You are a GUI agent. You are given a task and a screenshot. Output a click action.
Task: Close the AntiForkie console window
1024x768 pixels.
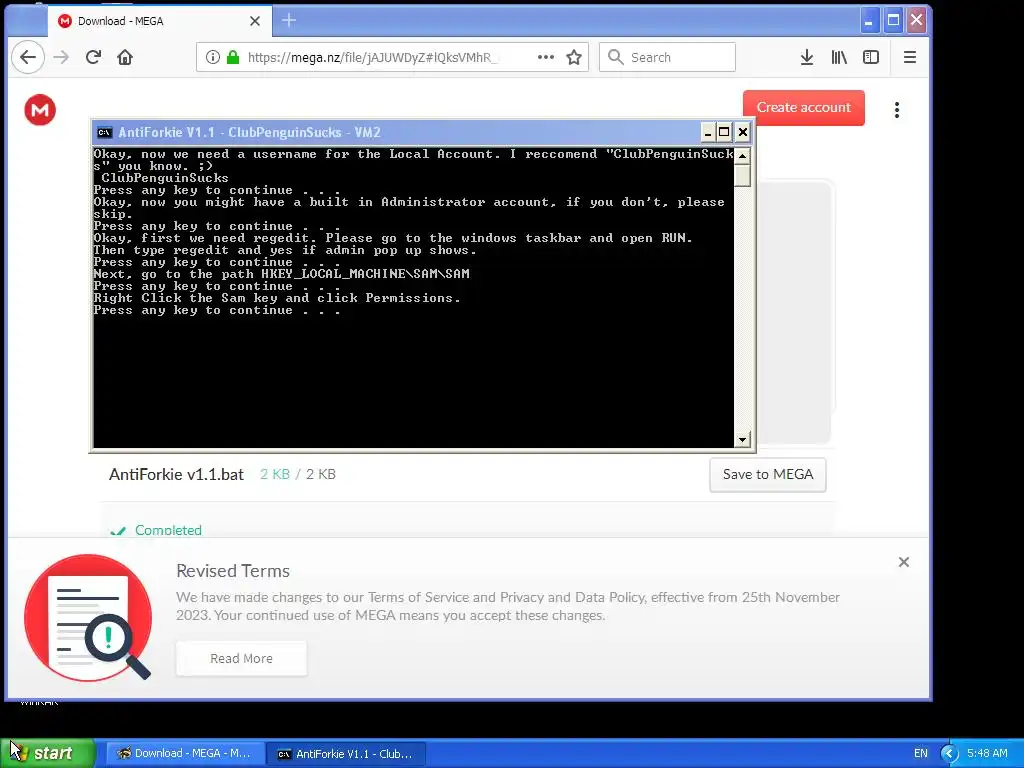(x=743, y=133)
